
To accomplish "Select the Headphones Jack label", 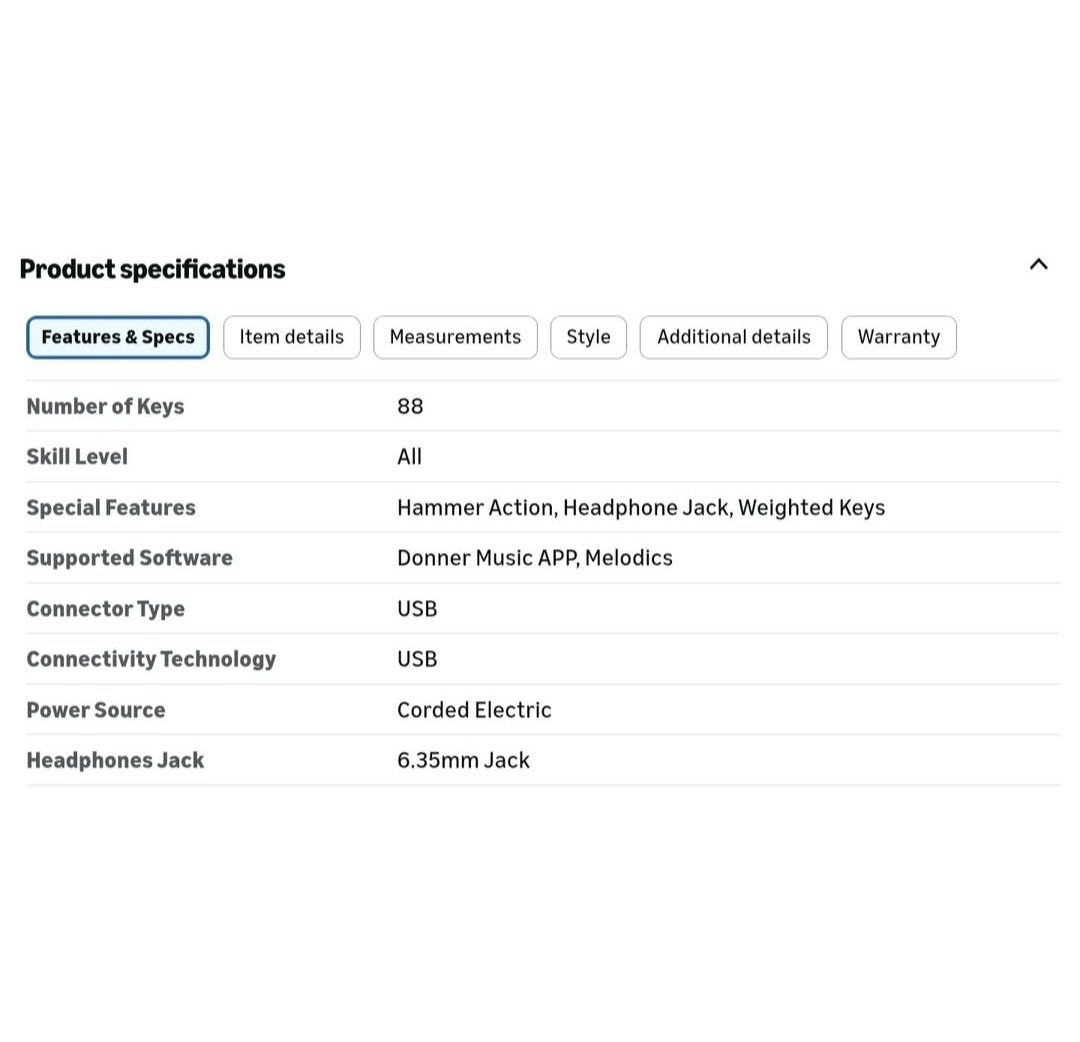I will point(115,760).
